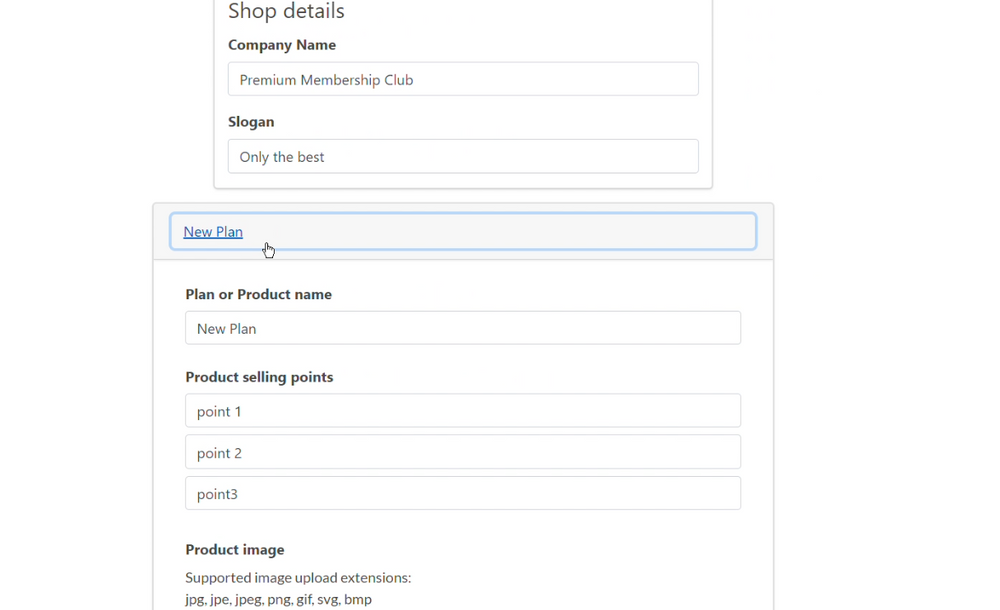
Task: Focus the Company Name input field
Action: click(x=463, y=79)
